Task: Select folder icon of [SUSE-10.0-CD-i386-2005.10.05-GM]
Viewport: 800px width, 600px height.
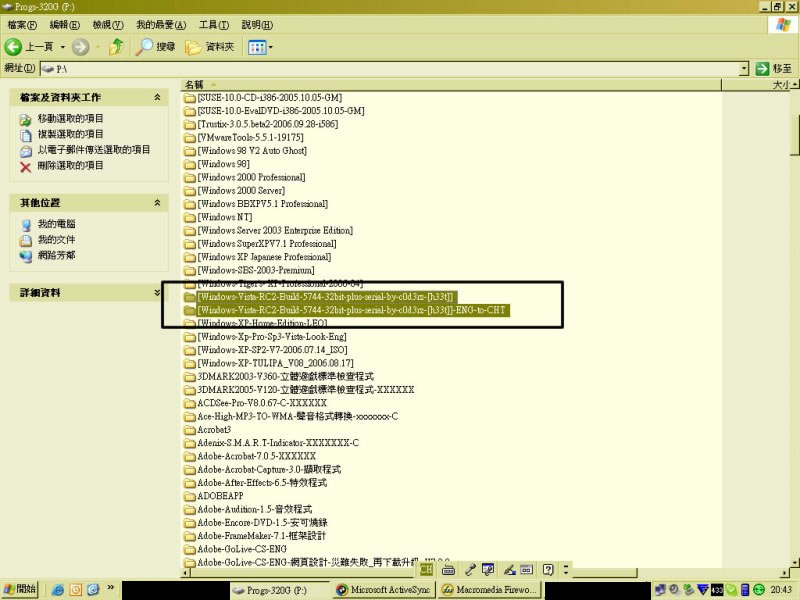Action: click(x=190, y=97)
